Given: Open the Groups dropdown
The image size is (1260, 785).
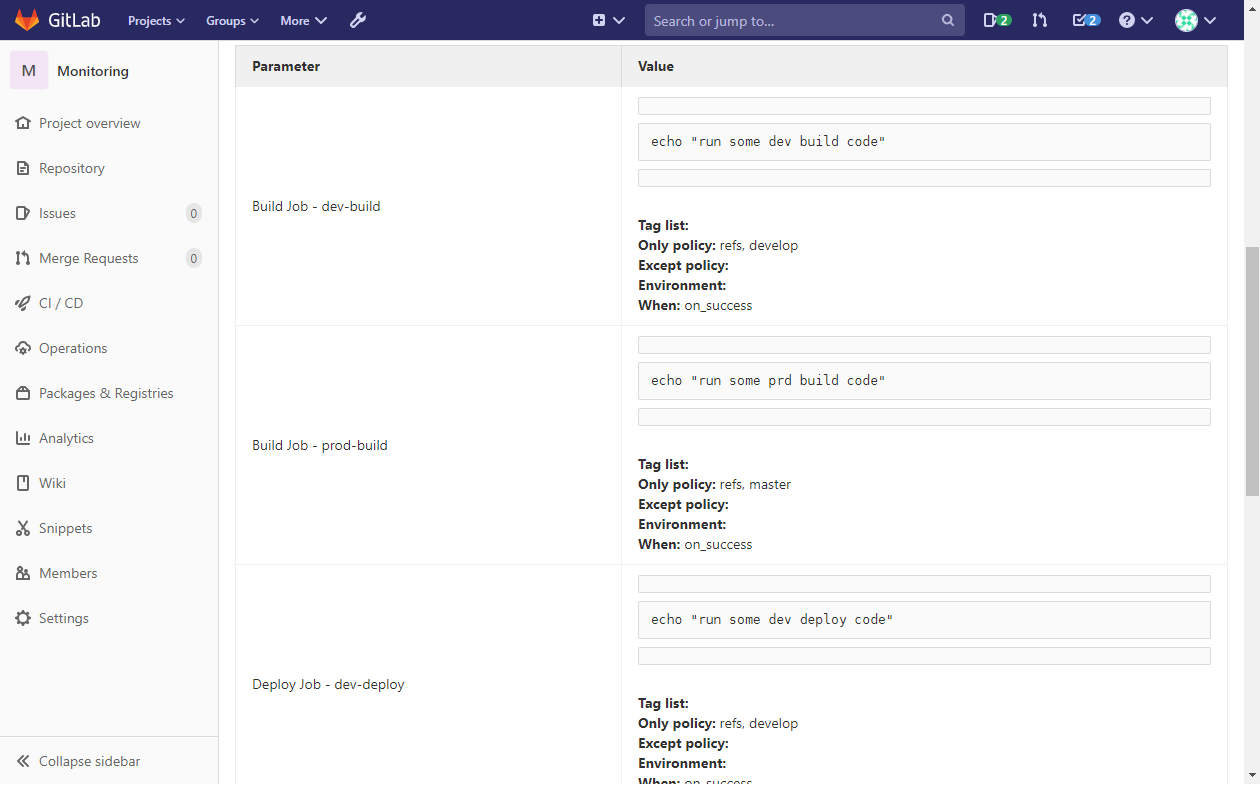Looking at the screenshot, I should point(231,19).
